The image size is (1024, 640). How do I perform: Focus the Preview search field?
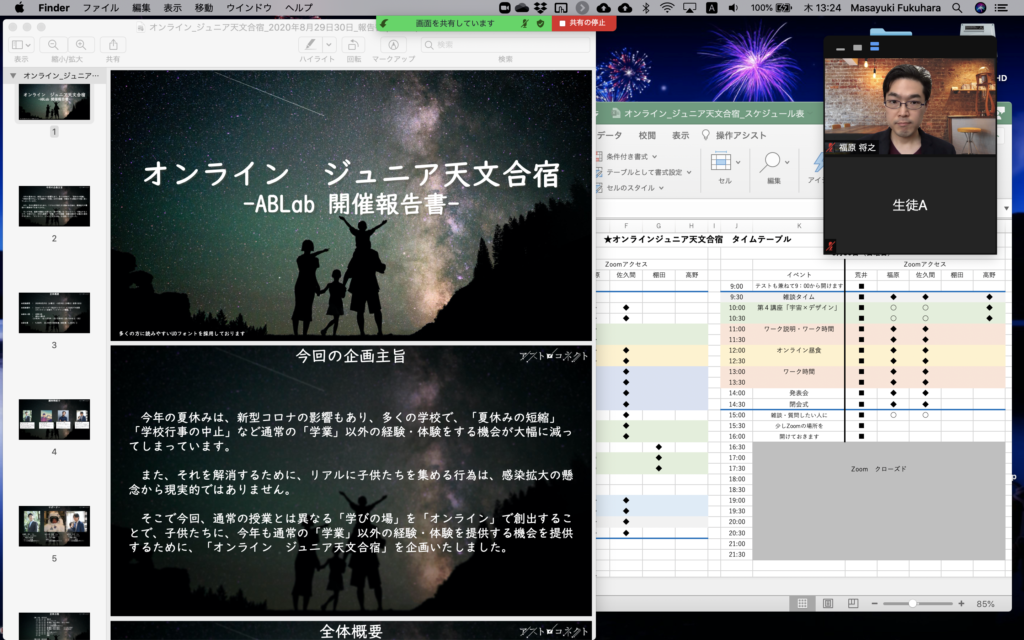tap(505, 44)
